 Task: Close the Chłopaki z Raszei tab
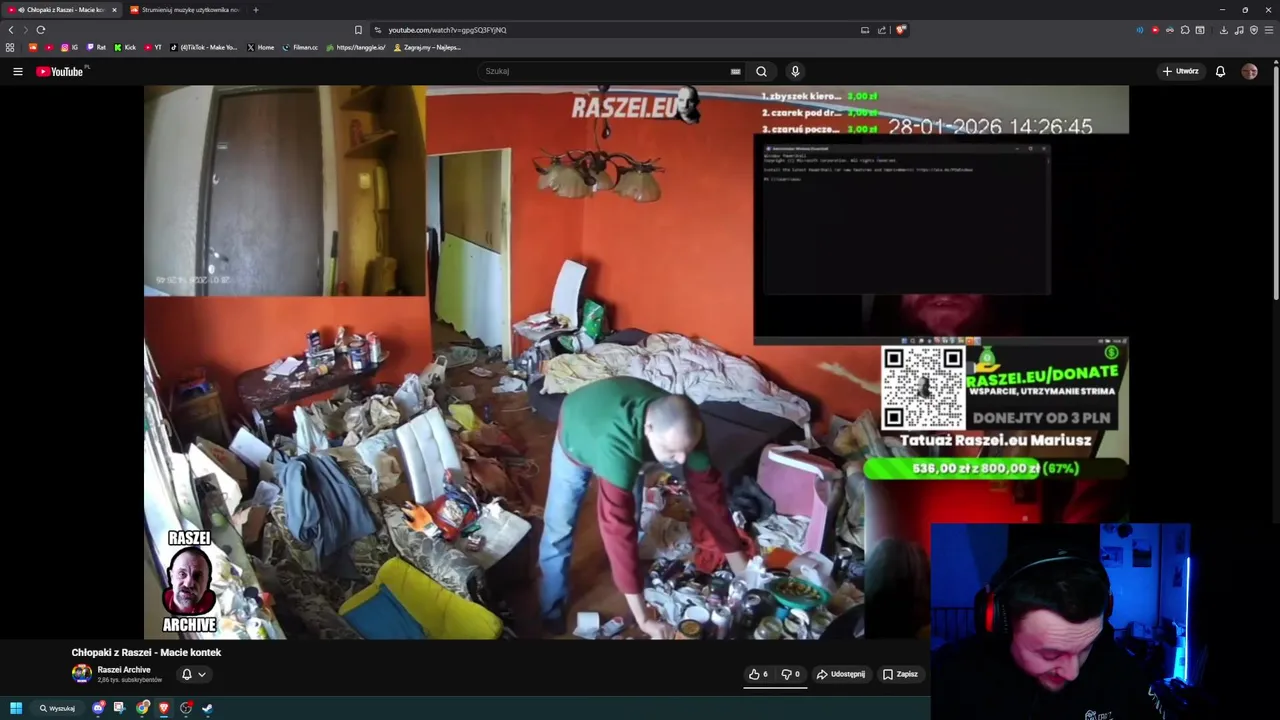pos(114,10)
